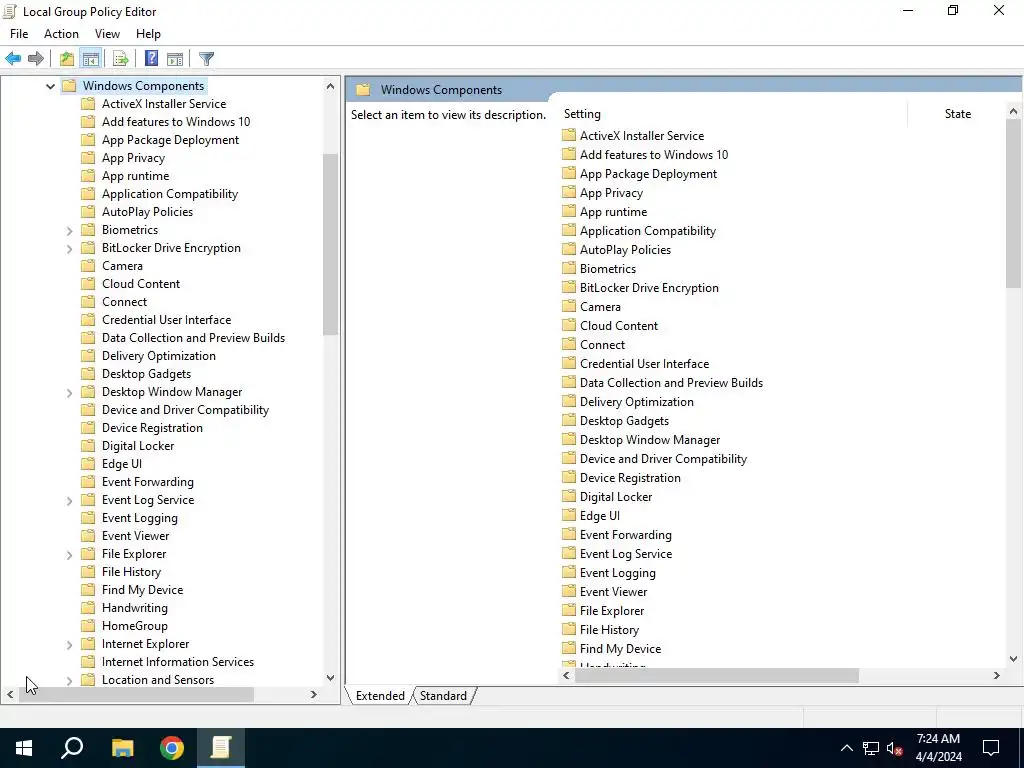This screenshot has width=1024, height=768.
Task: Select Data Collection and Preview Builds in right pane
Action: coord(671,383)
